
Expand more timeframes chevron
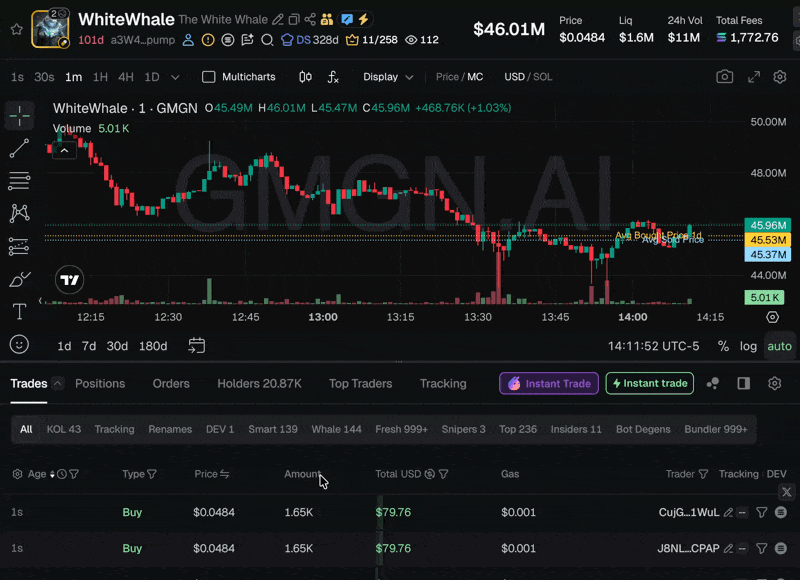(x=175, y=78)
